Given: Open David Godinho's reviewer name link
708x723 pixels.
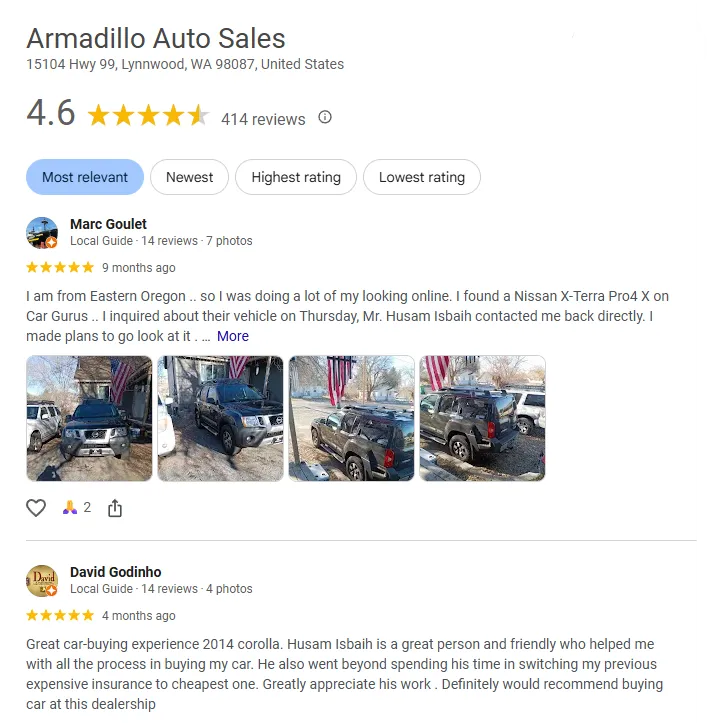Looking at the screenshot, I should (116, 572).
